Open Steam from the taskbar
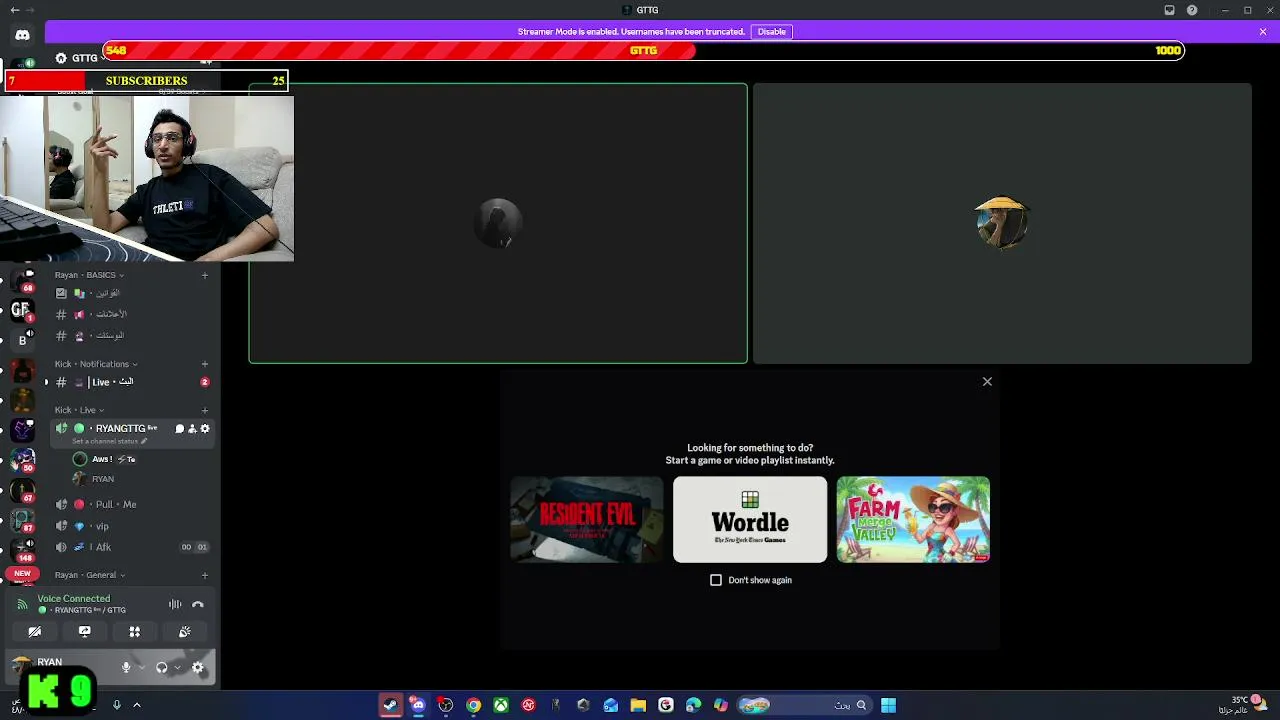This screenshot has height=720, width=1280. click(x=390, y=705)
